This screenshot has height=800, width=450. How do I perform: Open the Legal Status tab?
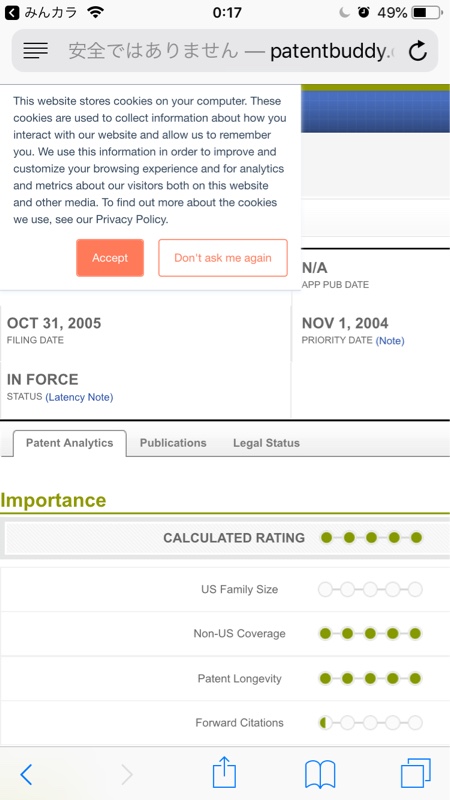tap(266, 443)
